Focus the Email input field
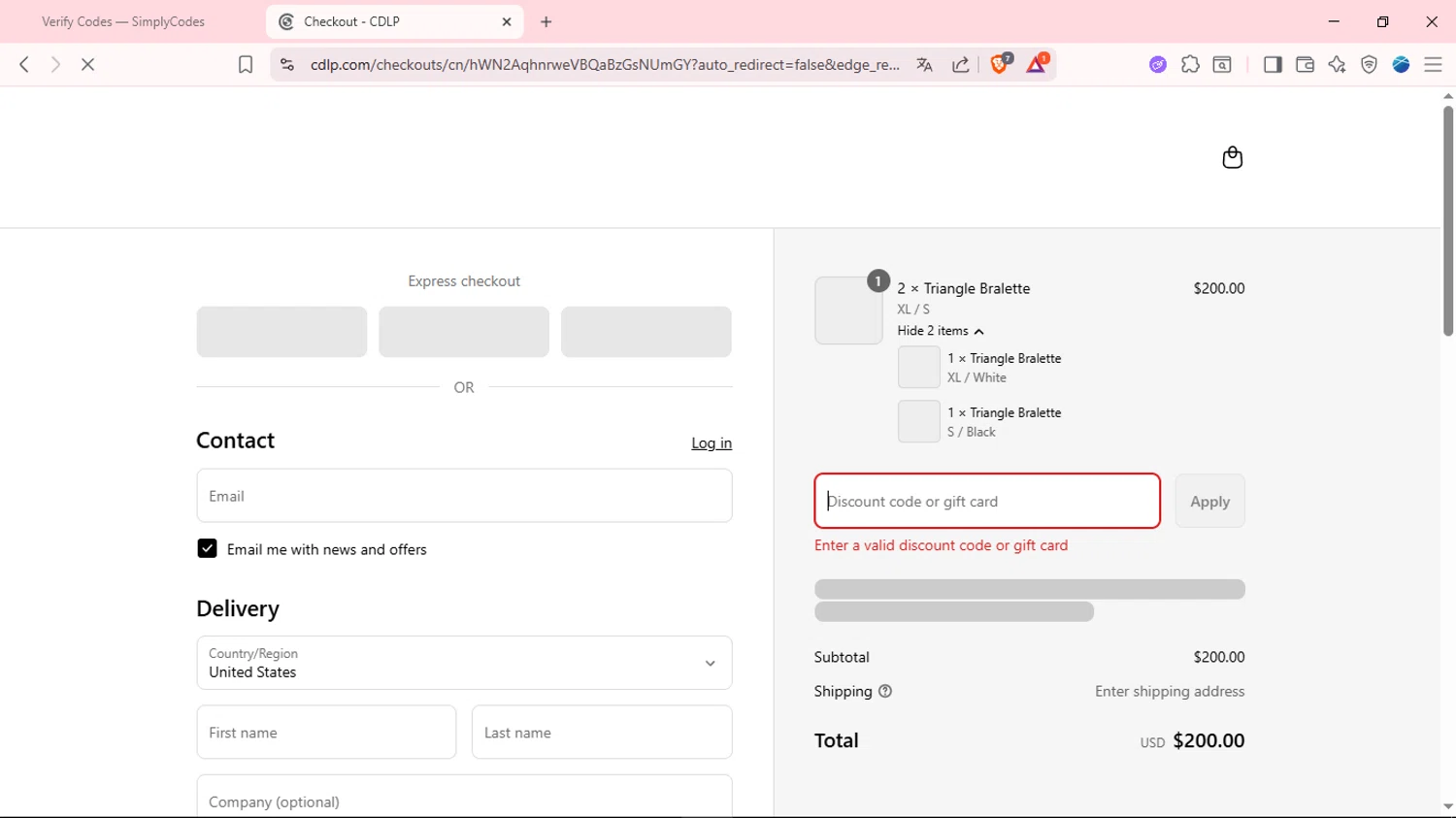Screen dimensions: 1456x818 pyautogui.click(x=464, y=496)
